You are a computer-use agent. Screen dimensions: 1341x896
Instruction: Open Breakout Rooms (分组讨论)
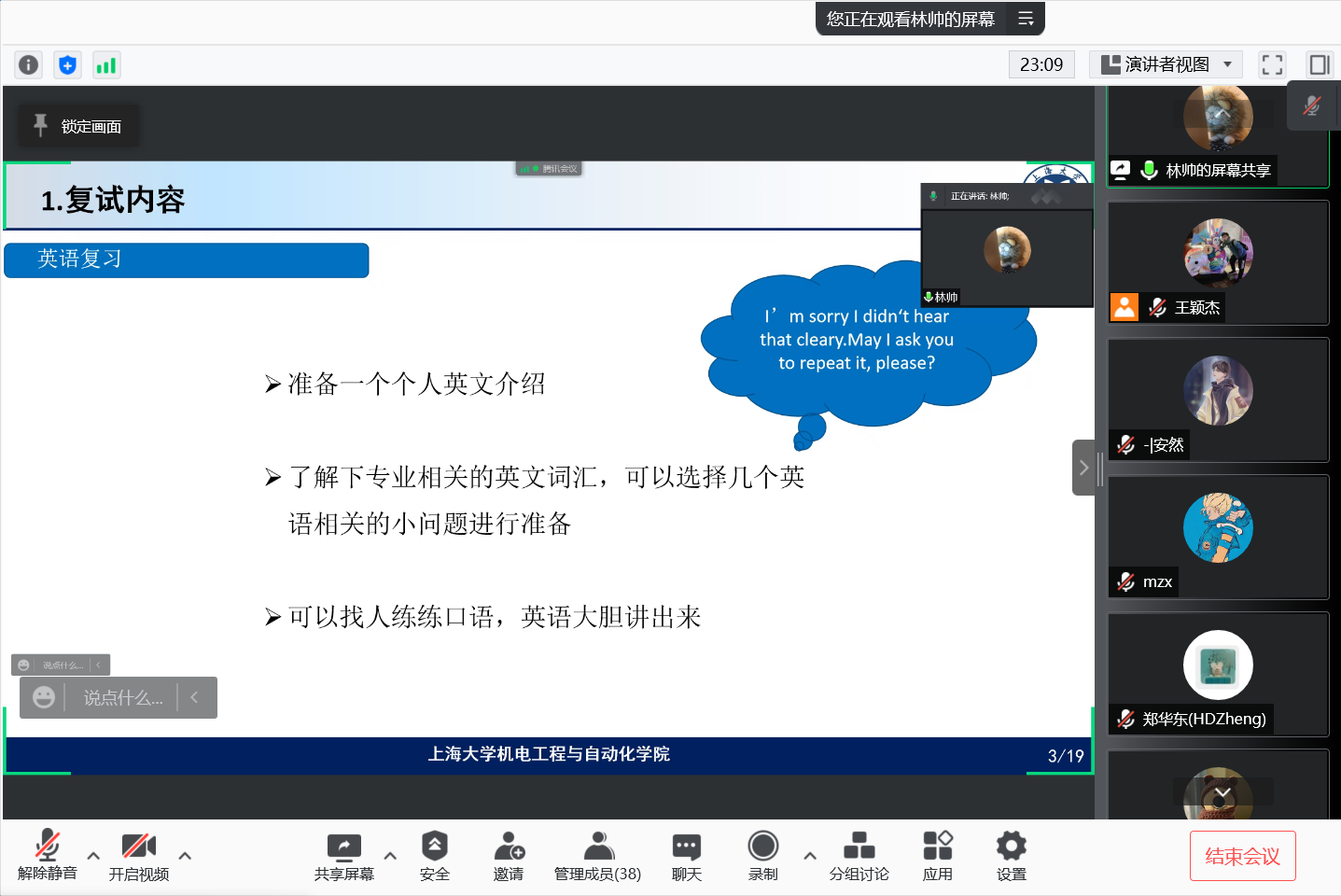point(859,855)
